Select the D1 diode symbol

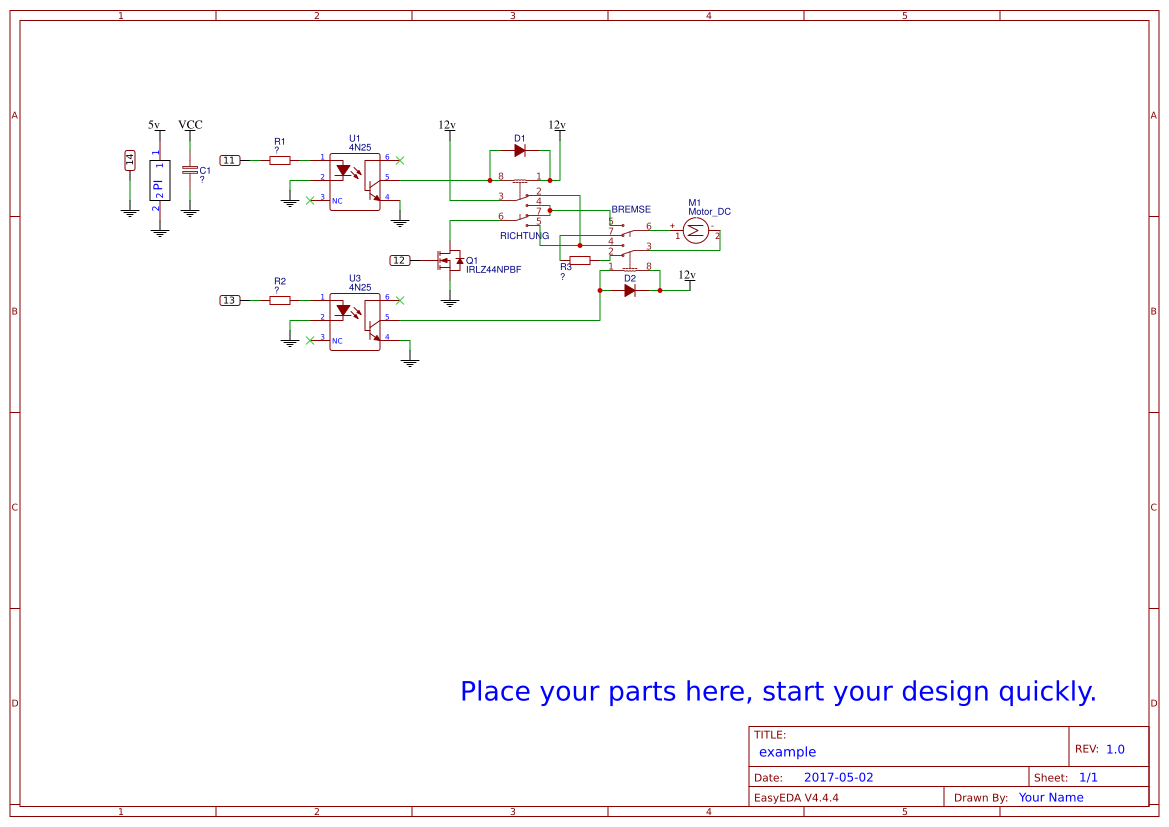click(x=520, y=151)
